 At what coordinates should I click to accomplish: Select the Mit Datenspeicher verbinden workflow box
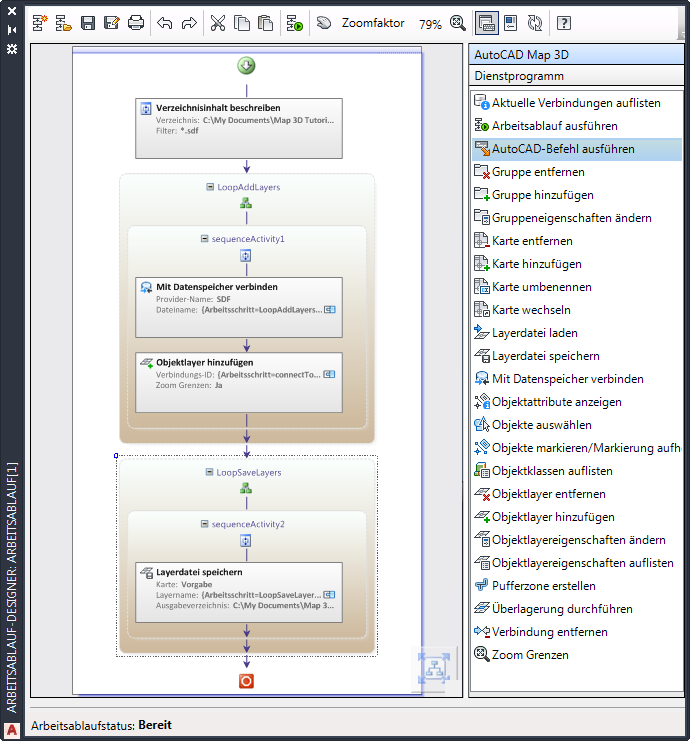pyautogui.click(x=239, y=307)
